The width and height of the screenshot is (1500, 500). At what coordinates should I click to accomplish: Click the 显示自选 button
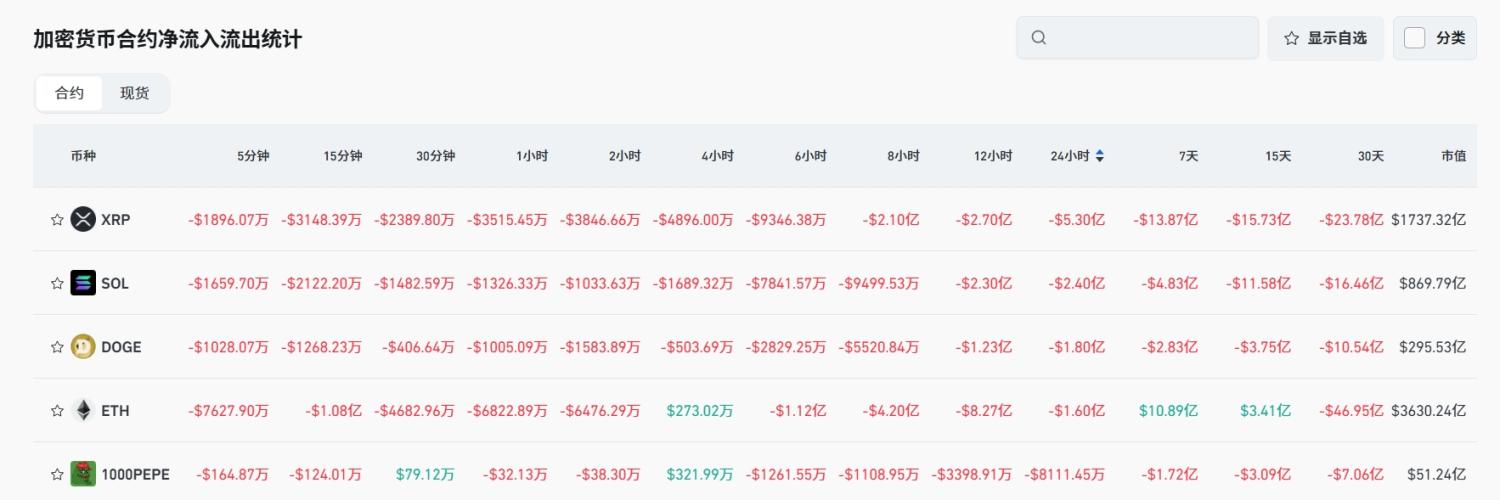click(1325, 38)
